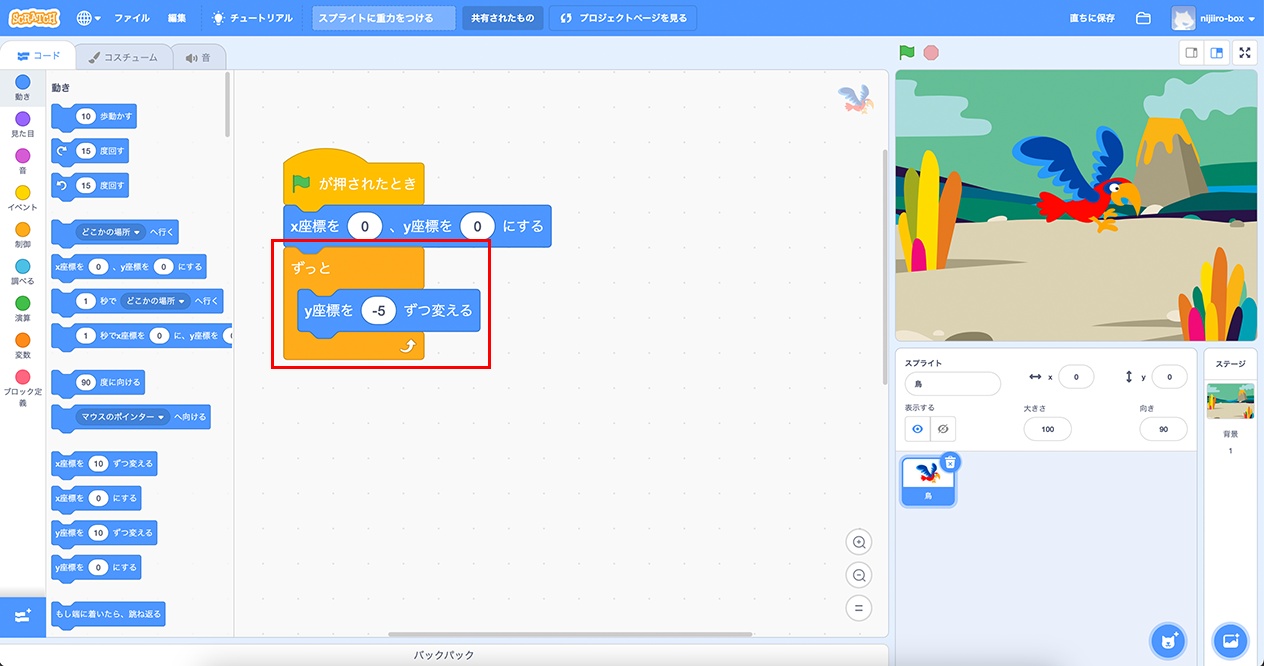The width and height of the screenshot is (1264, 666).
Task: Click the choose backdrop button
Action: pyautogui.click(x=1230, y=639)
